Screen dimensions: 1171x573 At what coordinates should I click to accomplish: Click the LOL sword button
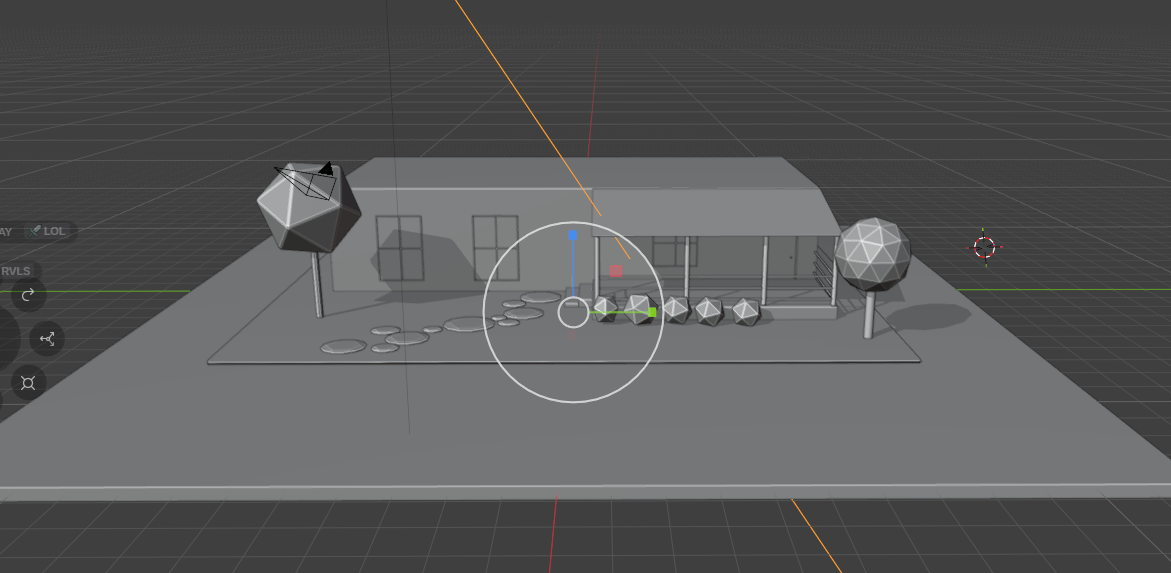click(49, 232)
